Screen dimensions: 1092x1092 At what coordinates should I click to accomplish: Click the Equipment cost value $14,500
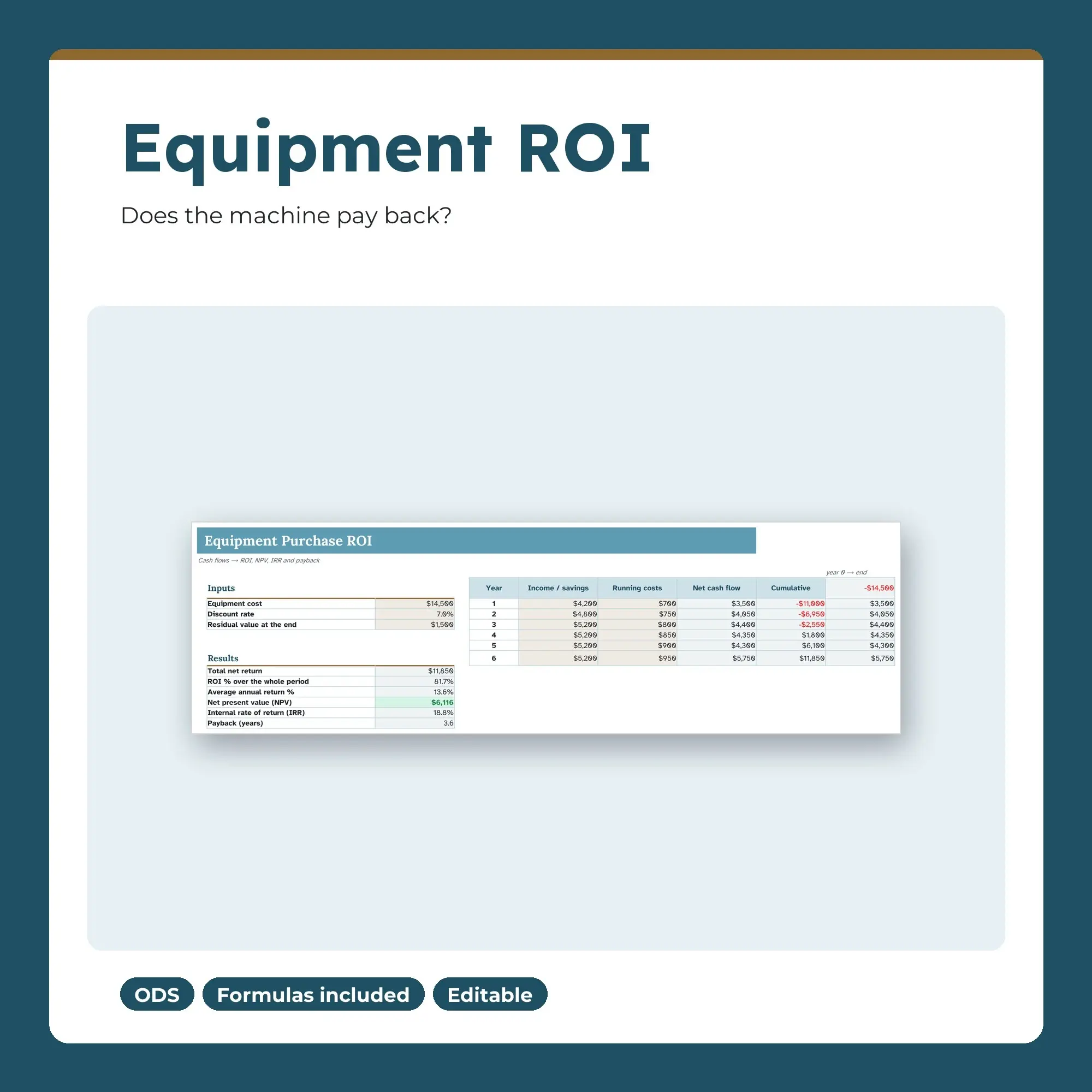(414, 604)
